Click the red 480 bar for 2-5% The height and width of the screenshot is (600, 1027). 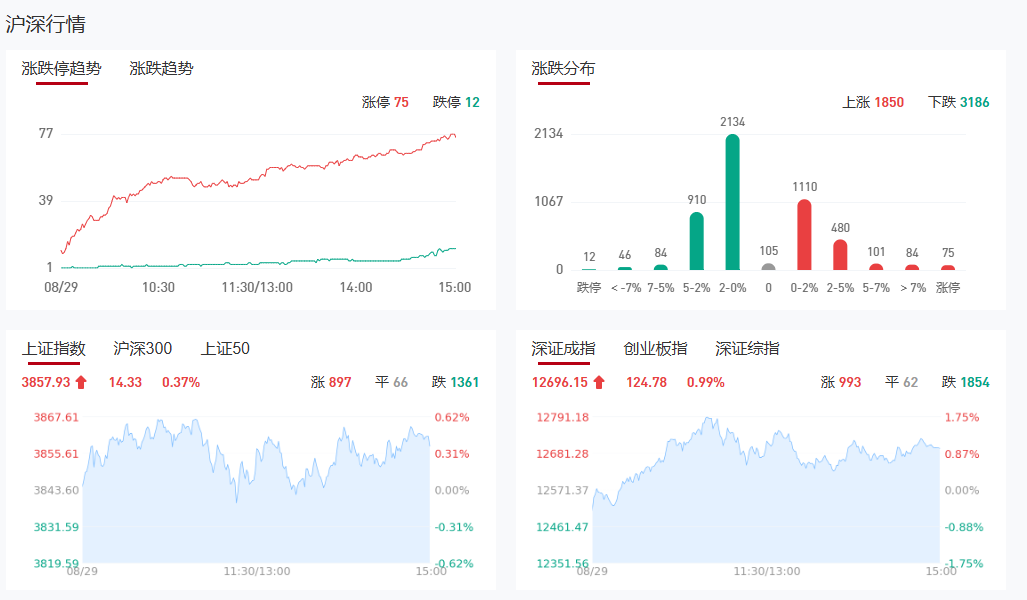pyautogui.click(x=840, y=255)
